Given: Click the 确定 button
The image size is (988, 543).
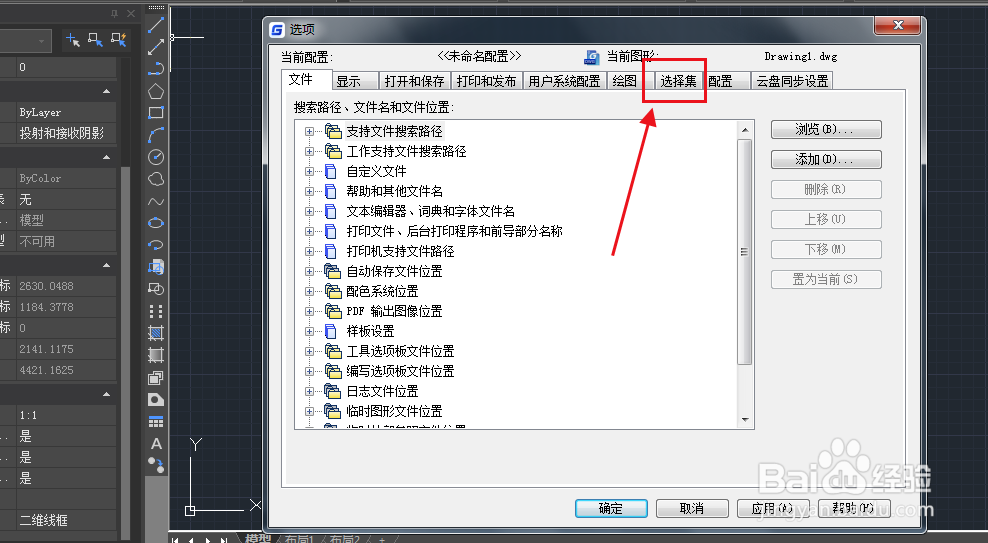Looking at the screenshot, I should [x=611, y=508].
